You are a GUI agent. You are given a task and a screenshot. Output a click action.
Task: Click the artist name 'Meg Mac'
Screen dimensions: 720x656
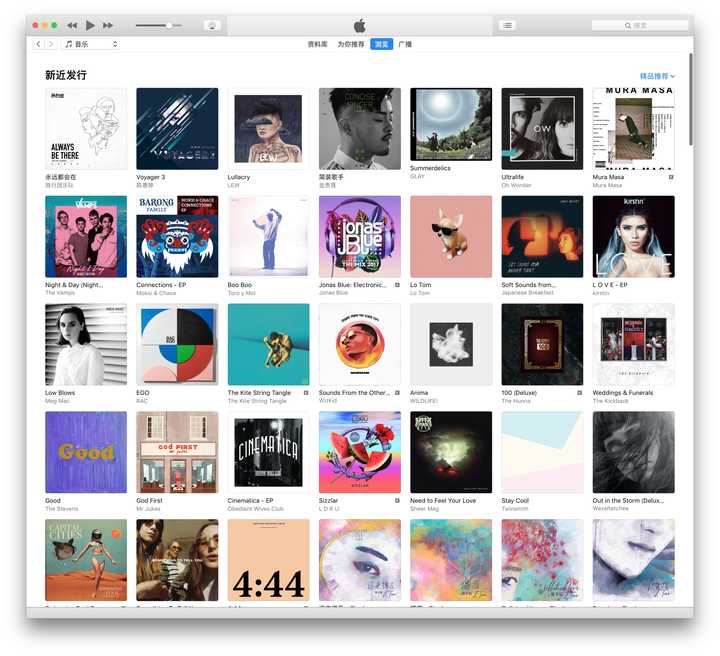[57, 401]
